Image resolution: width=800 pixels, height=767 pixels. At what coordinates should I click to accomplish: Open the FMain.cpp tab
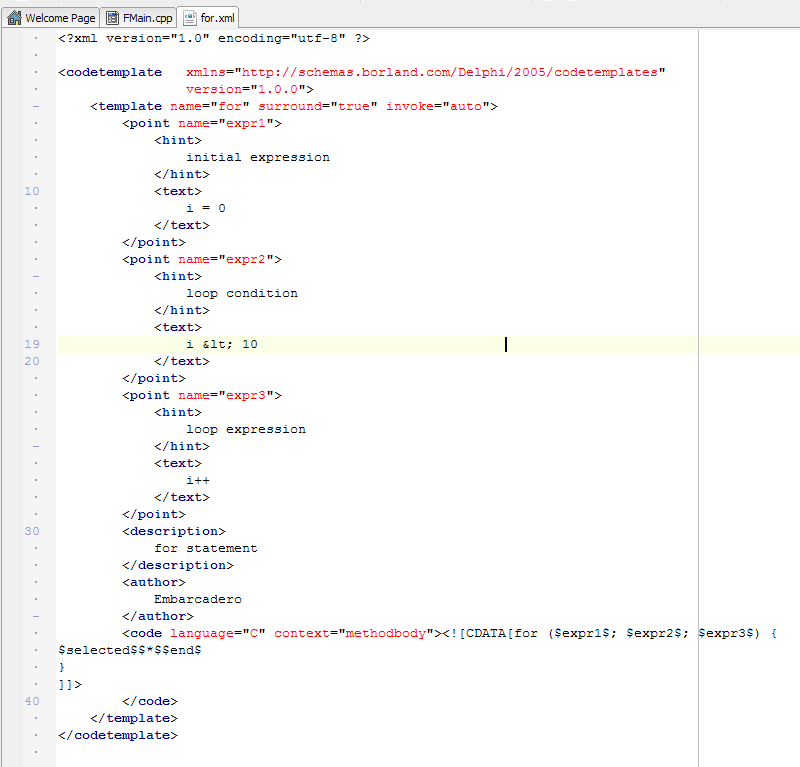148,18
